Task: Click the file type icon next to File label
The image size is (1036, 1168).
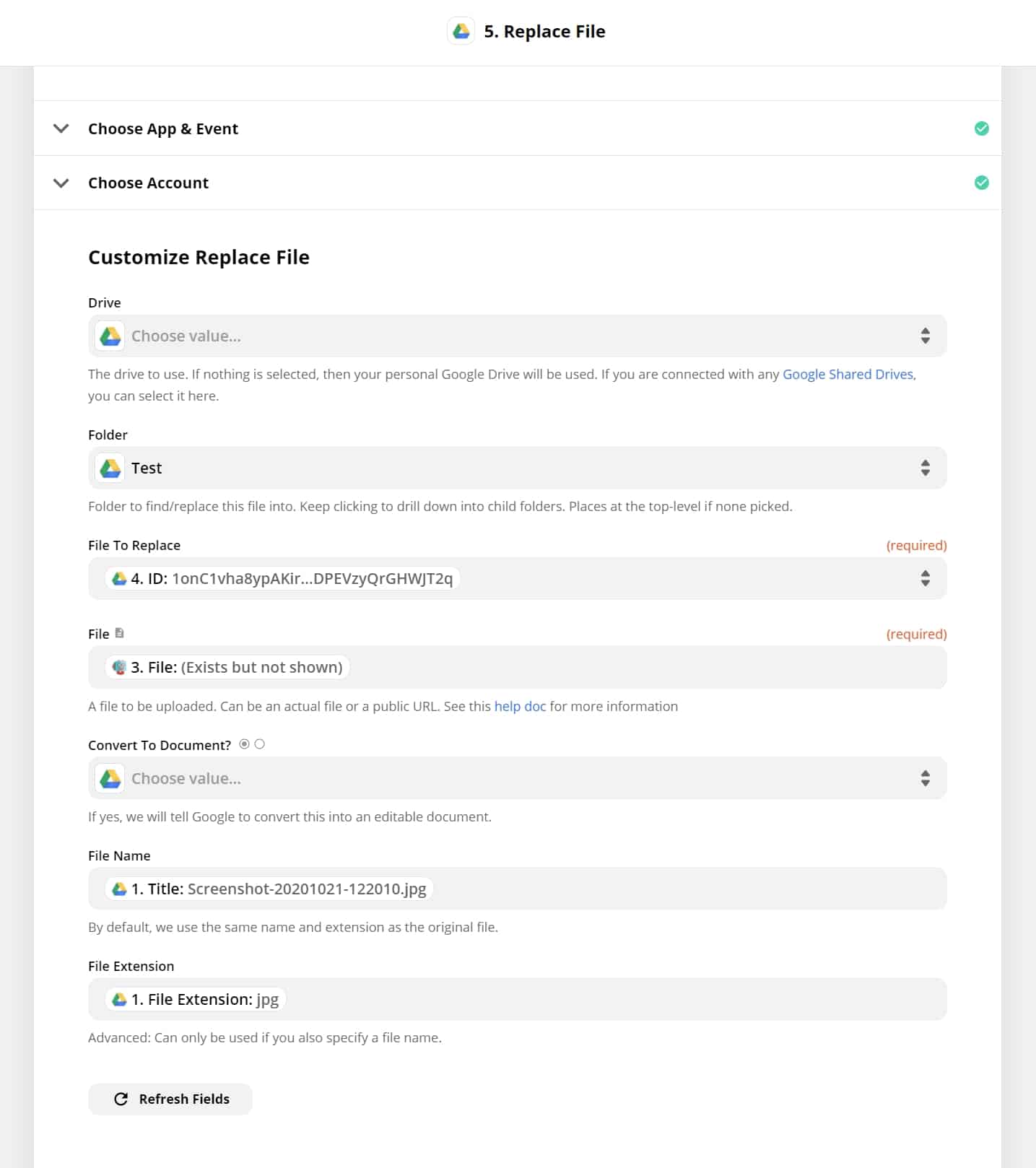Action: (x=120, y=633)
